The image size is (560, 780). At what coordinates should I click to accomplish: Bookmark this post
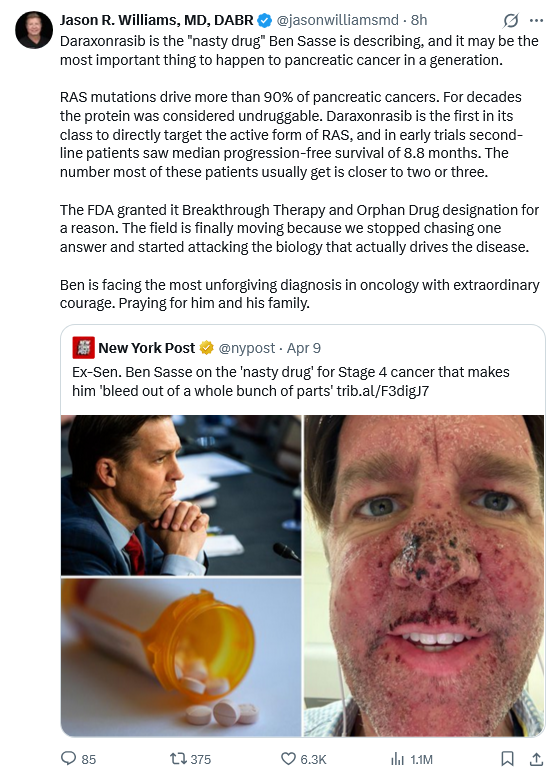[507, 759]
